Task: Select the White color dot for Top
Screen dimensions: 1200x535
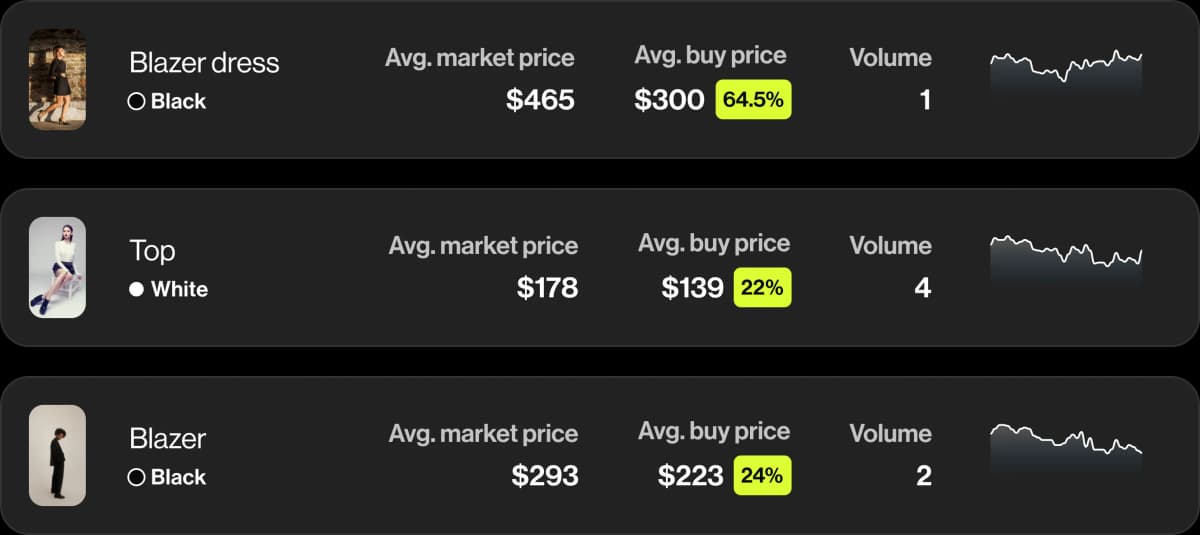Action: (x=137, y=289)
